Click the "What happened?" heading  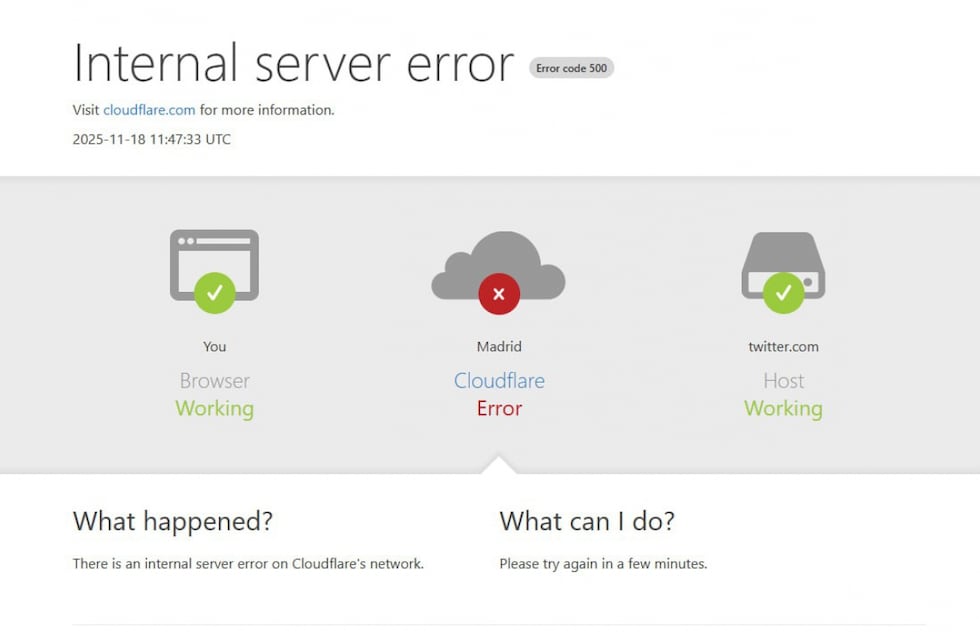point(172,521)
